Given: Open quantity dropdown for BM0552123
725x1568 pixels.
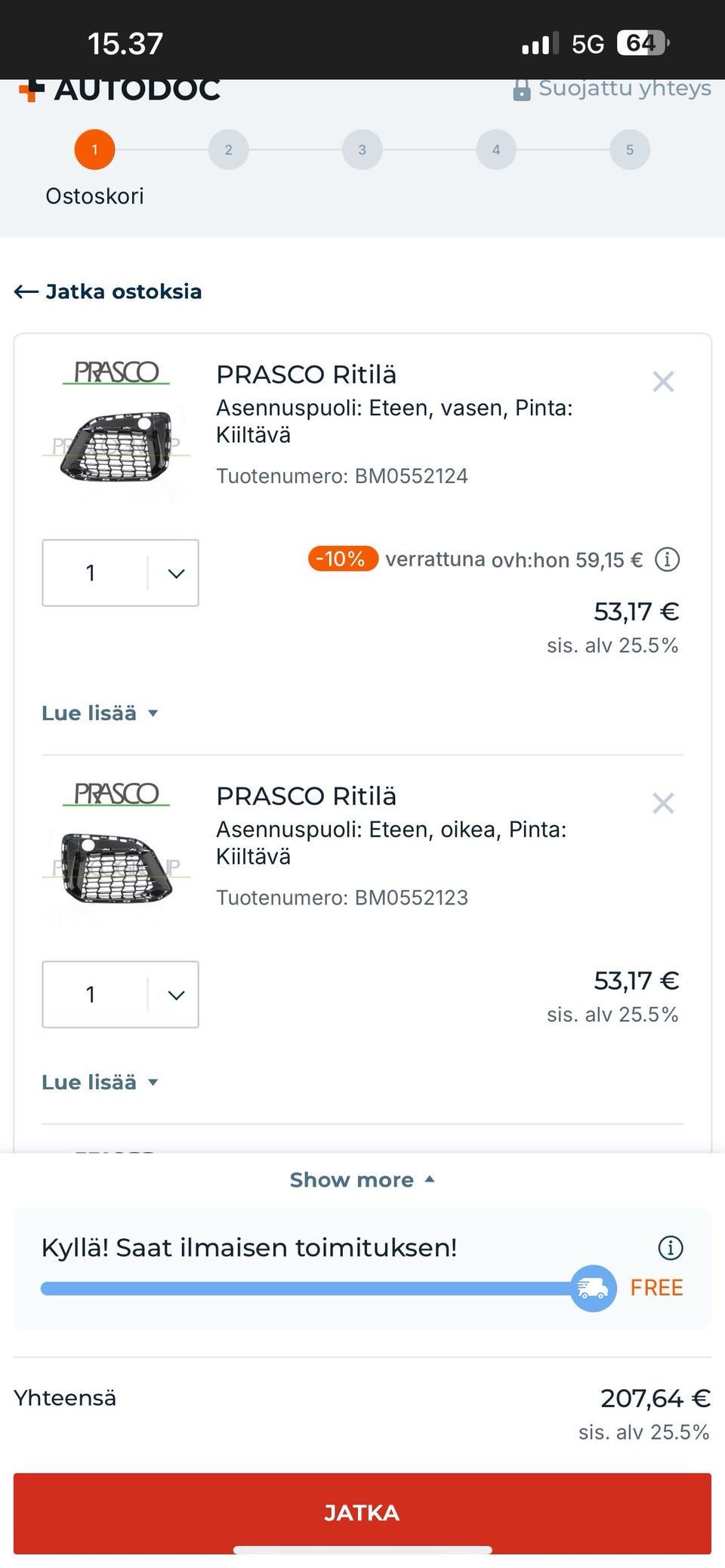Looking at the screenshot, I should tap(176, 995).
